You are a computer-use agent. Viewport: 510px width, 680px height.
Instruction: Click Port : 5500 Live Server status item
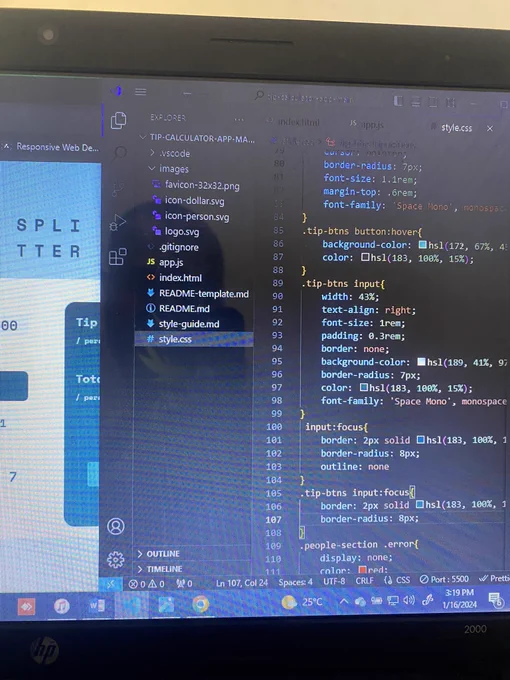445,579
